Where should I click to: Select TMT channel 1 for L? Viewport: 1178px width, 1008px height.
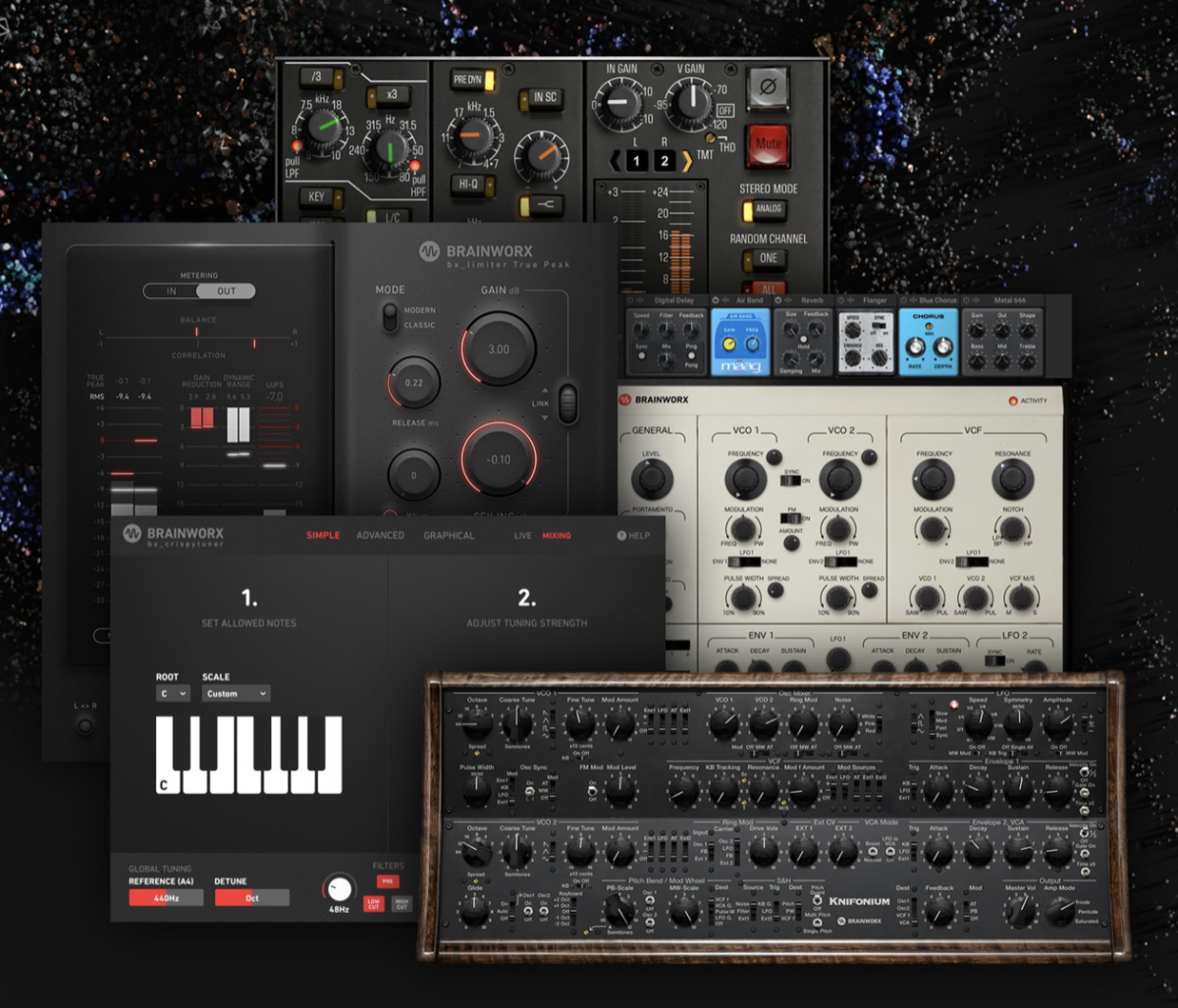[636, 161]
